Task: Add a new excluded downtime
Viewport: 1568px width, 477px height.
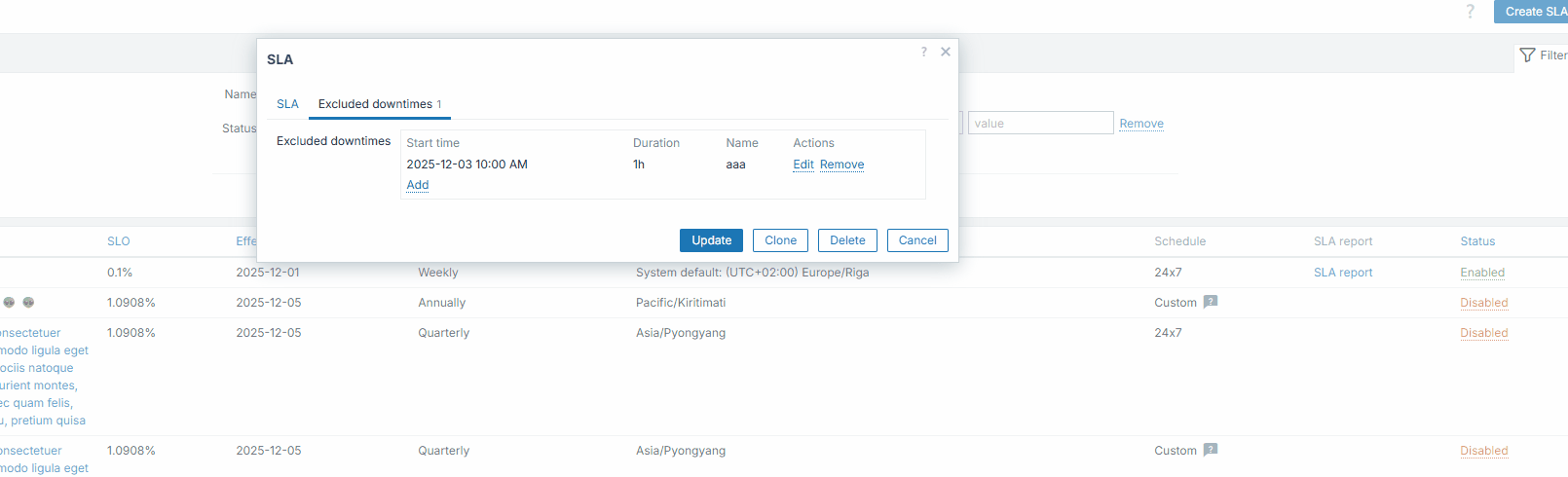Action: point(417,185)
